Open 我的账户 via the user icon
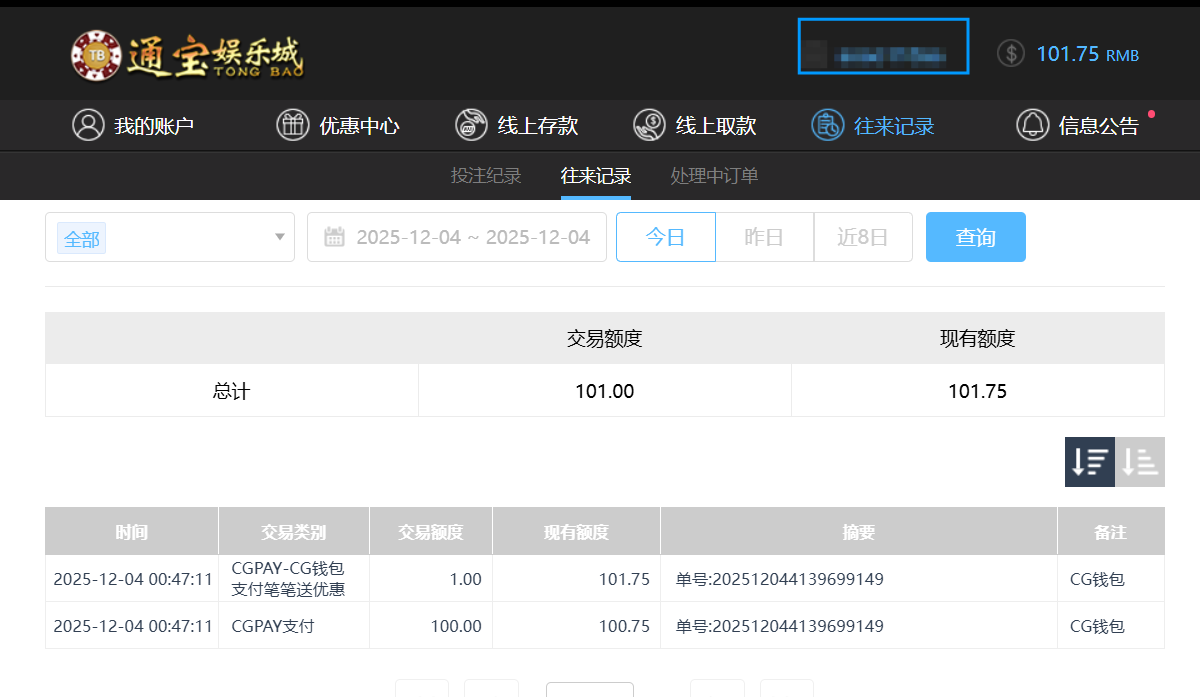1200x697 pixels. (x=88, y=125)
